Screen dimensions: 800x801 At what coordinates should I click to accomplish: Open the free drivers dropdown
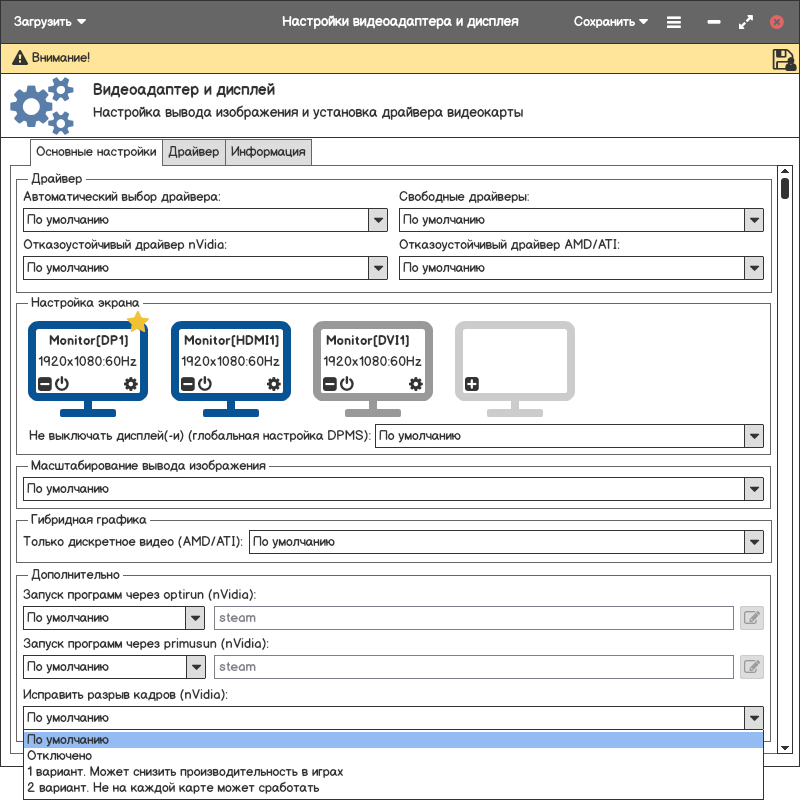pos(754,220)
